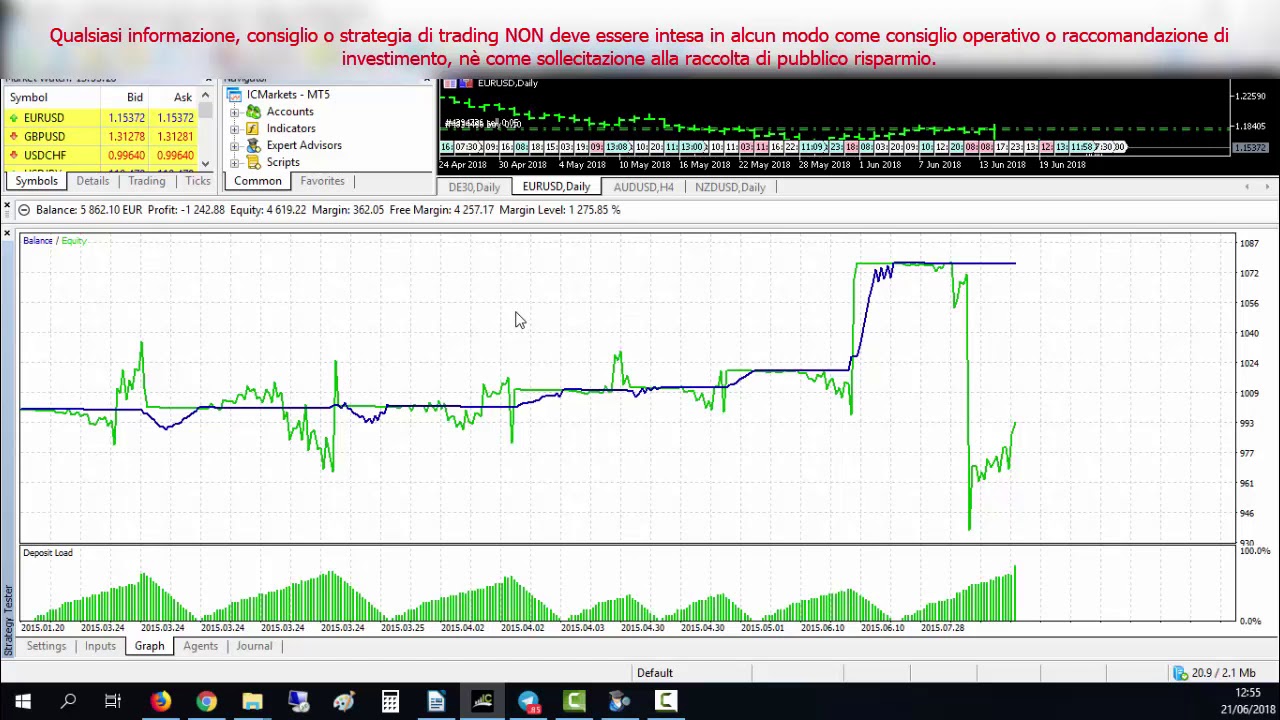Select the USDCHF symbol row
The image size is (1280, 720).
click(x=102, y=156)
